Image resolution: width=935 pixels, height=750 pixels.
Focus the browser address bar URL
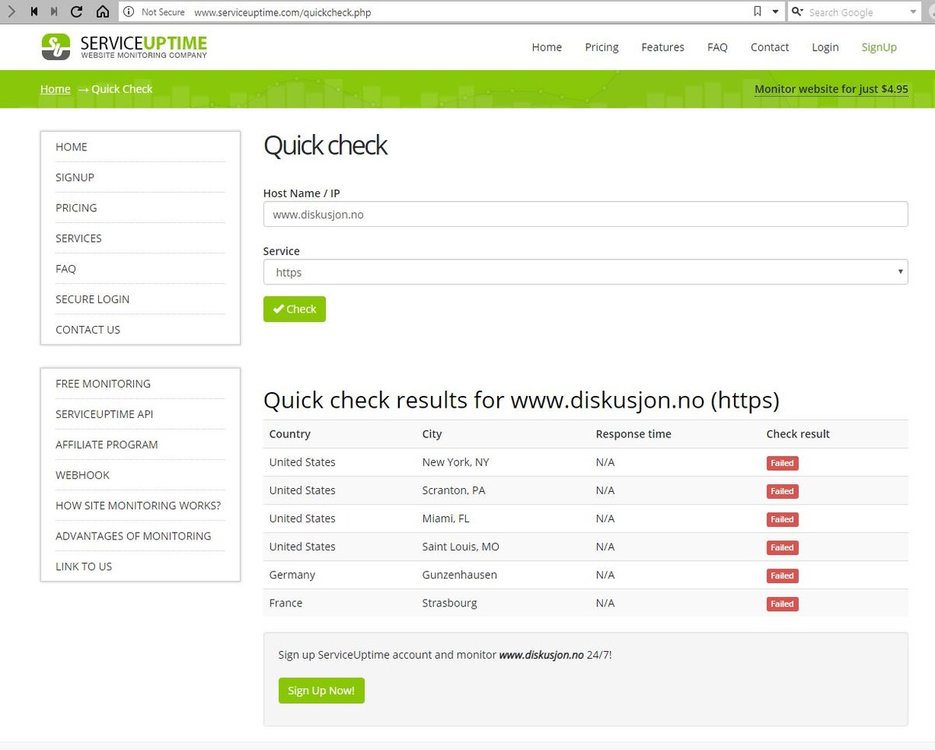pyautogui.click(x=283, y=12)
